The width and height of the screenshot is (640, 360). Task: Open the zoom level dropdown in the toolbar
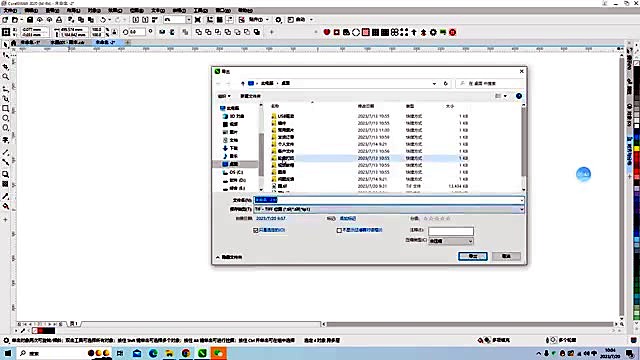[x=189, y=20]
